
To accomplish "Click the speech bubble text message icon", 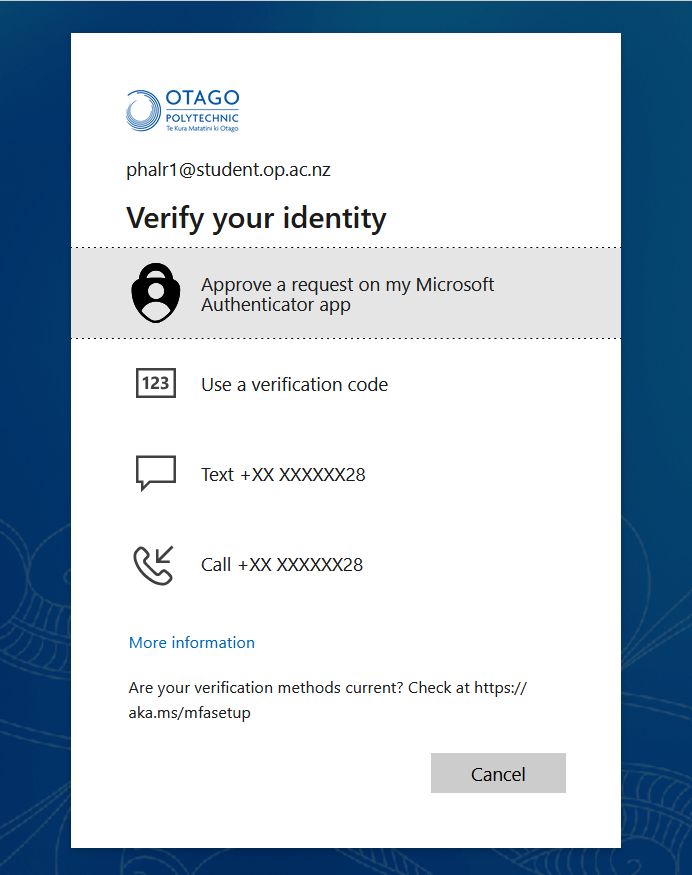I will 155,473.
